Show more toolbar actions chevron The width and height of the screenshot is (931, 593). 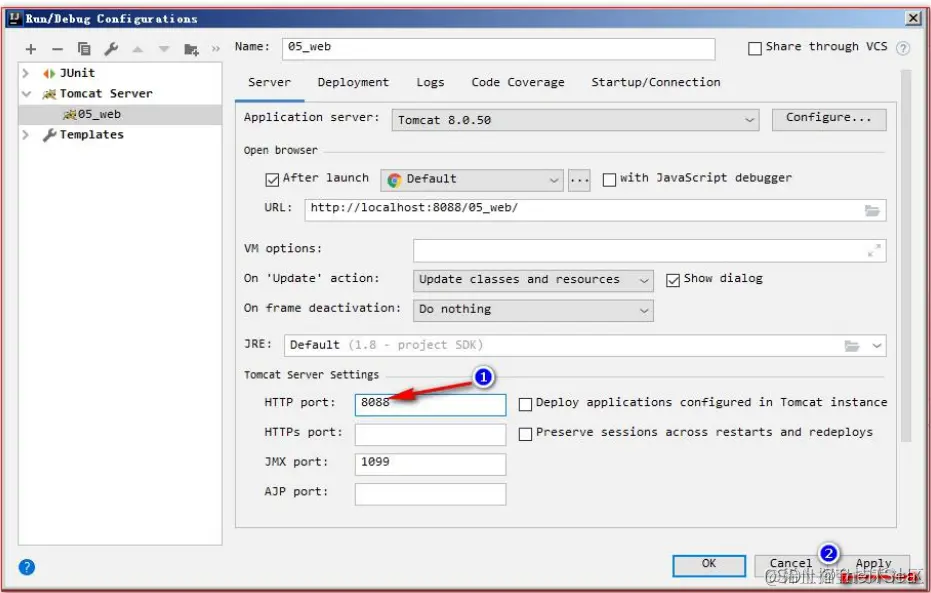[216, 49]
